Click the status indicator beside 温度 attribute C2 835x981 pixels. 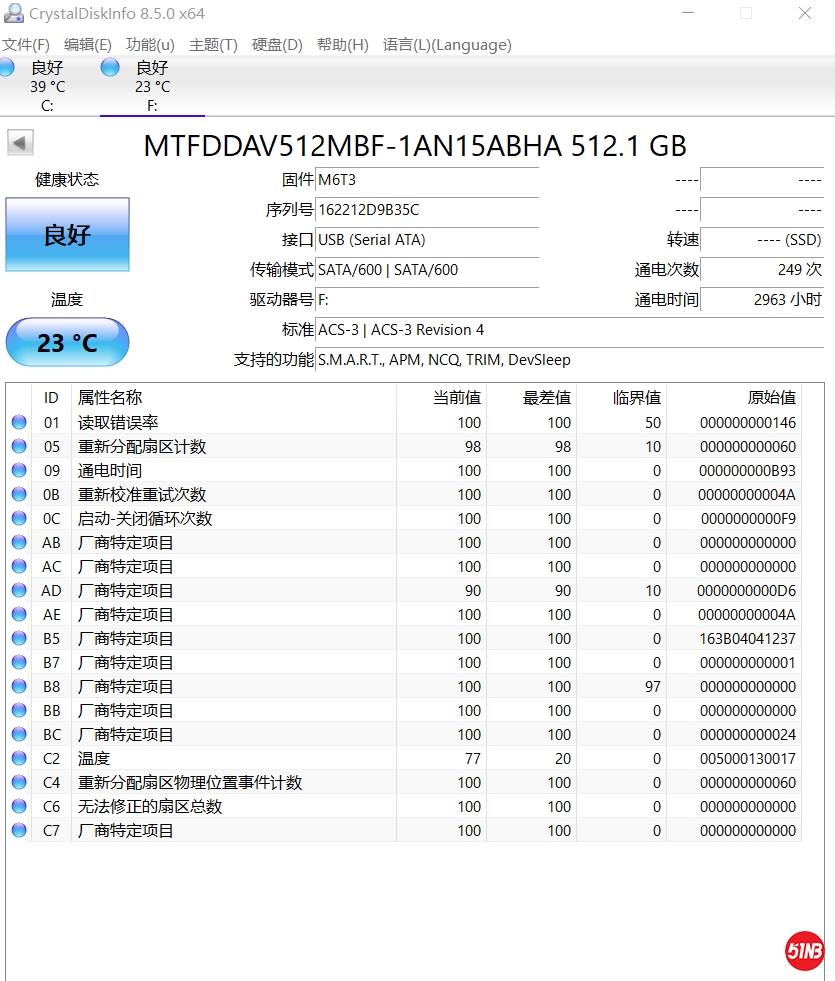18,758
